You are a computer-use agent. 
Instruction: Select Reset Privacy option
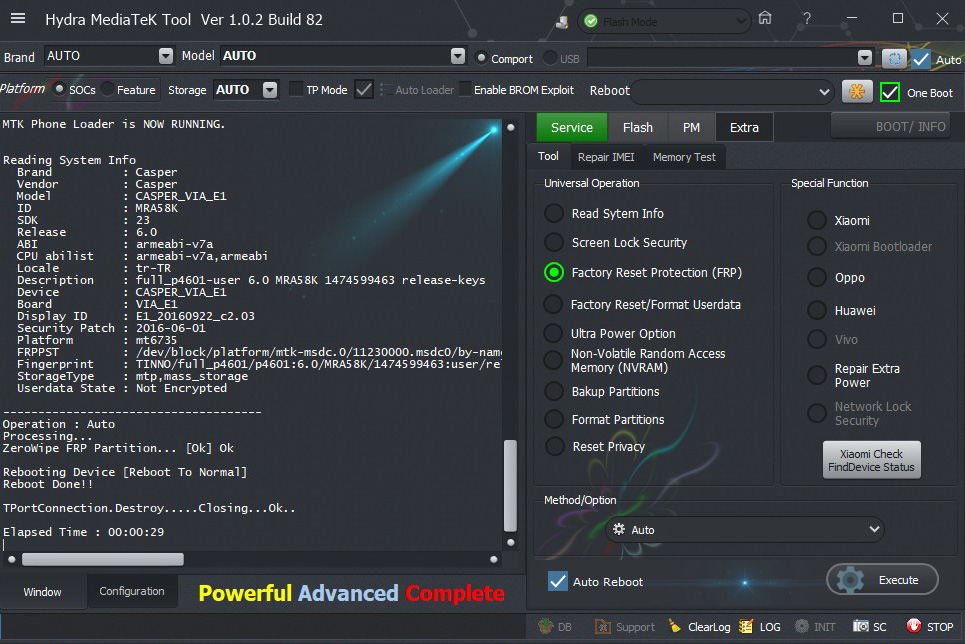555,446
